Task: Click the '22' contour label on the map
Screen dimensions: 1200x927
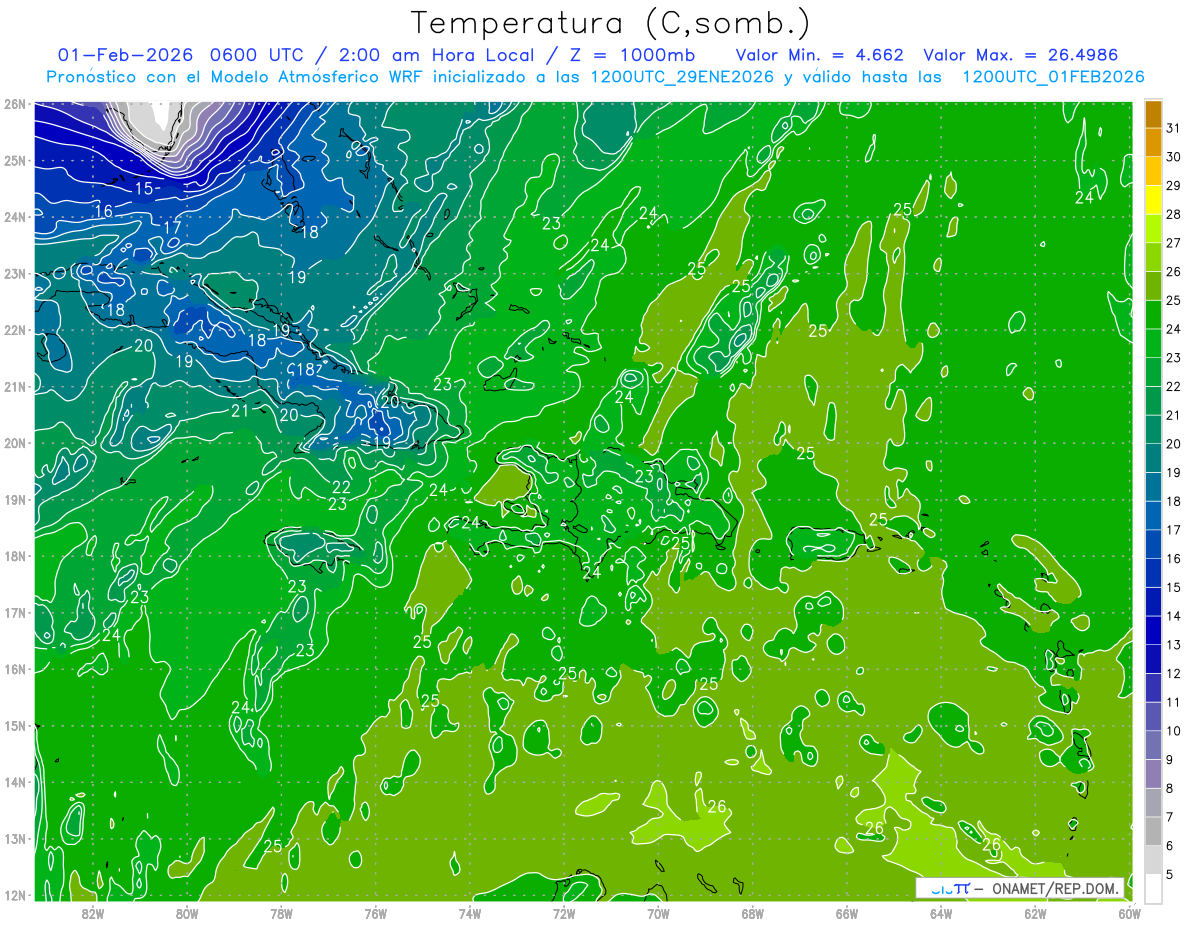Action: pyautogui.click(x=342, y=487)
